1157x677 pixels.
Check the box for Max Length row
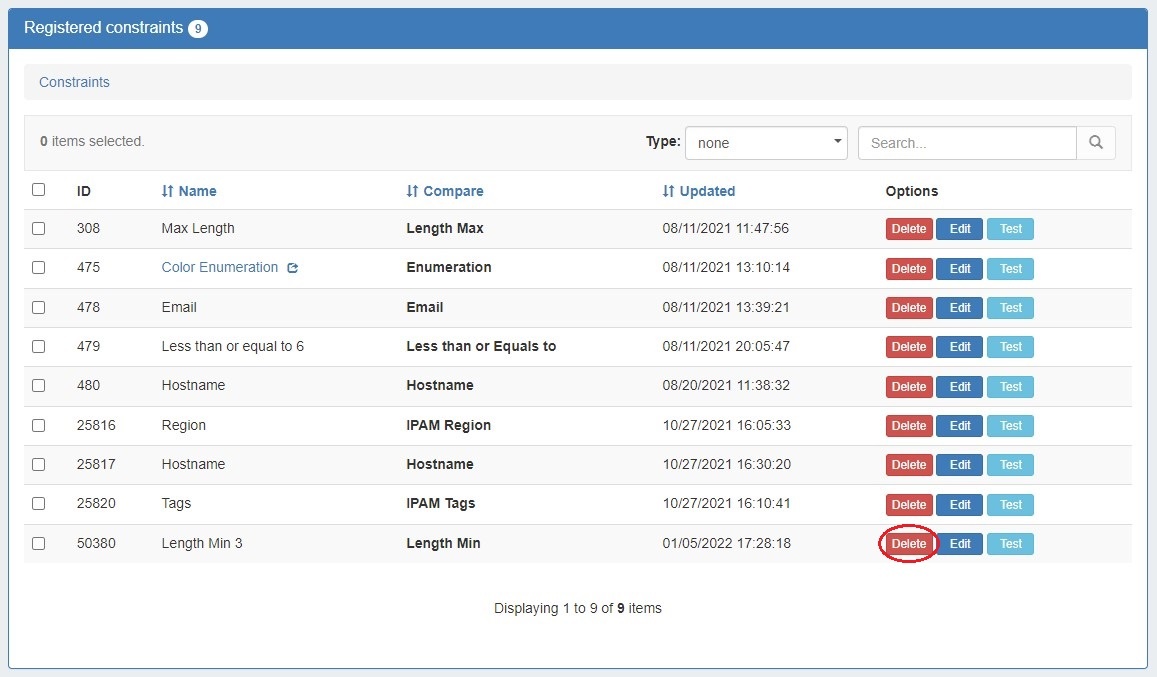click(x=38, y=228)
